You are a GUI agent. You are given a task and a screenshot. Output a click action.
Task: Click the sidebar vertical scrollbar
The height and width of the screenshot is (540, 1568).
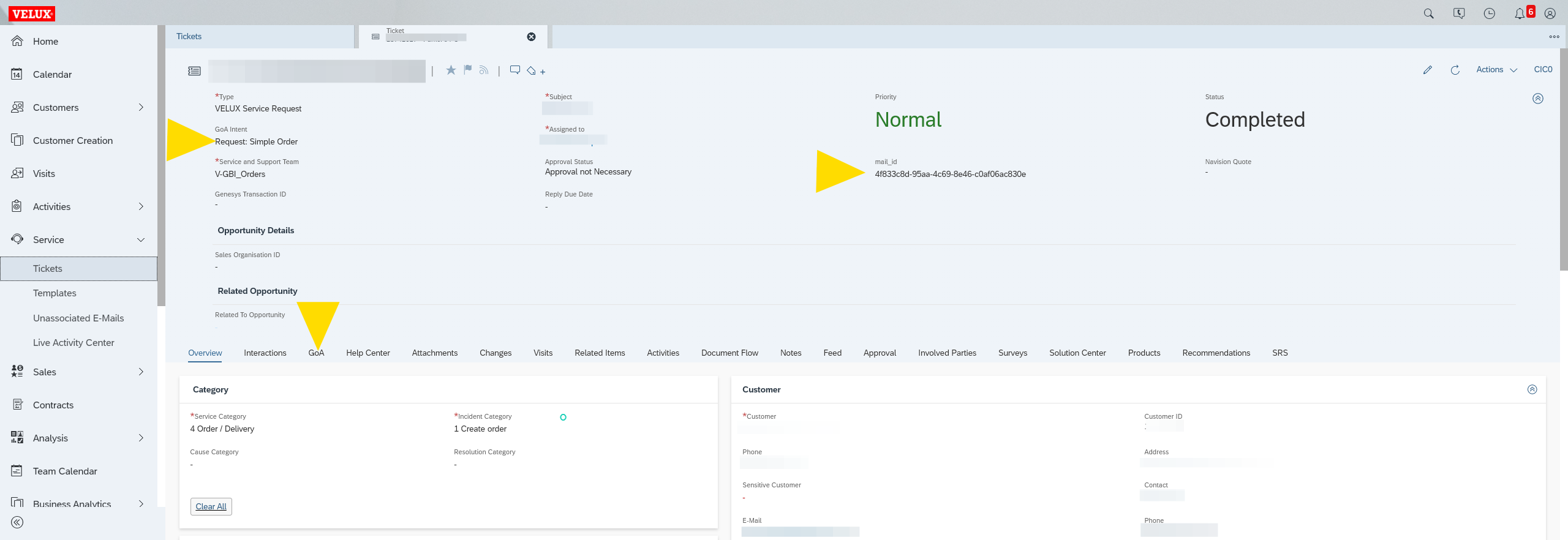coord(161,165)
